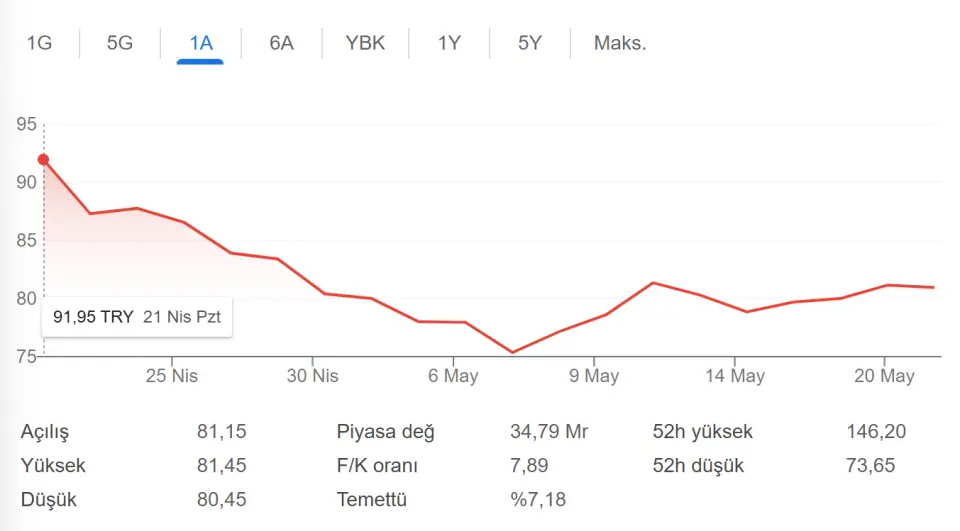Show the 1Y chart range
This screenshot has width=960, height=531.
[449, 43]
